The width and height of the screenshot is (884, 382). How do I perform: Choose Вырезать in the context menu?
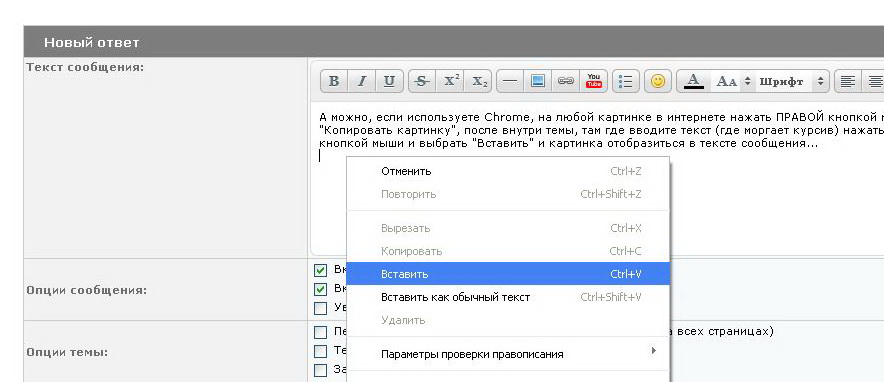(508, 228)
